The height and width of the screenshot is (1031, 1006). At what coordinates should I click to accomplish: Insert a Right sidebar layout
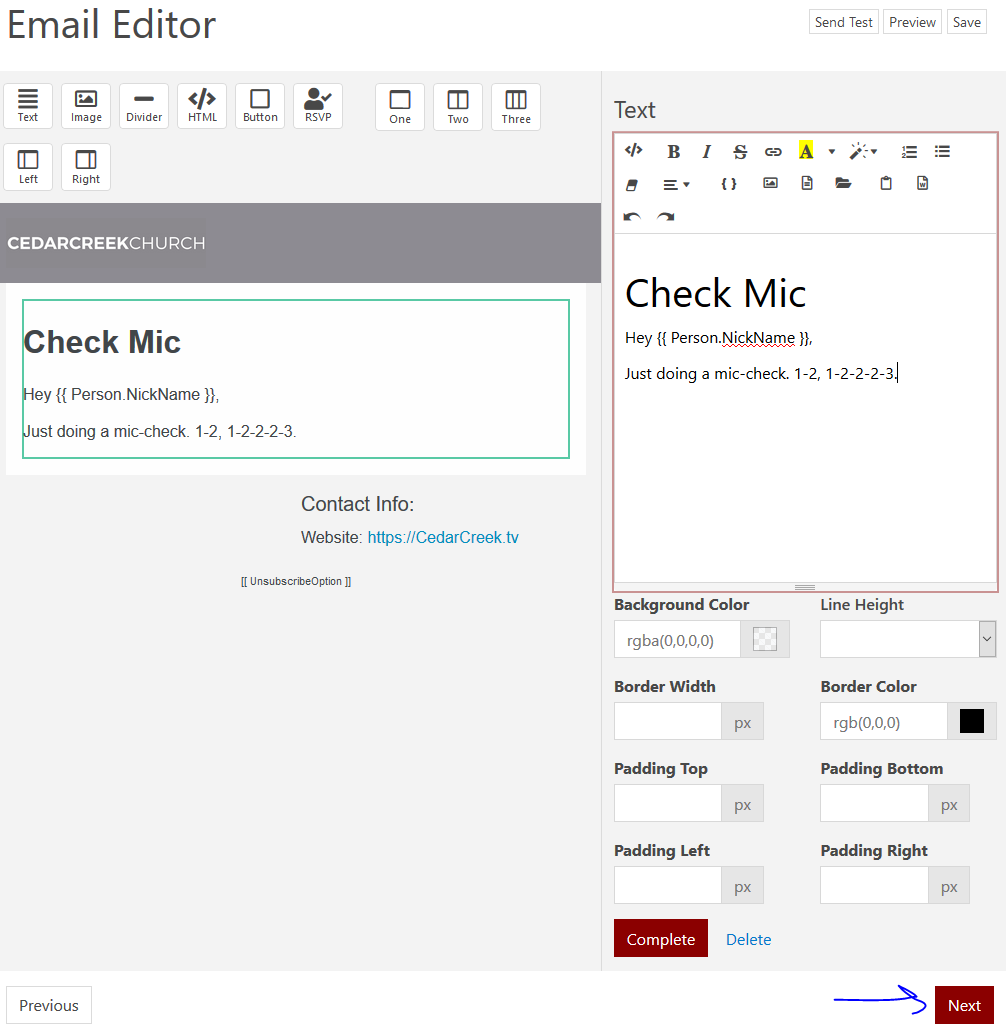pos(86,167)
